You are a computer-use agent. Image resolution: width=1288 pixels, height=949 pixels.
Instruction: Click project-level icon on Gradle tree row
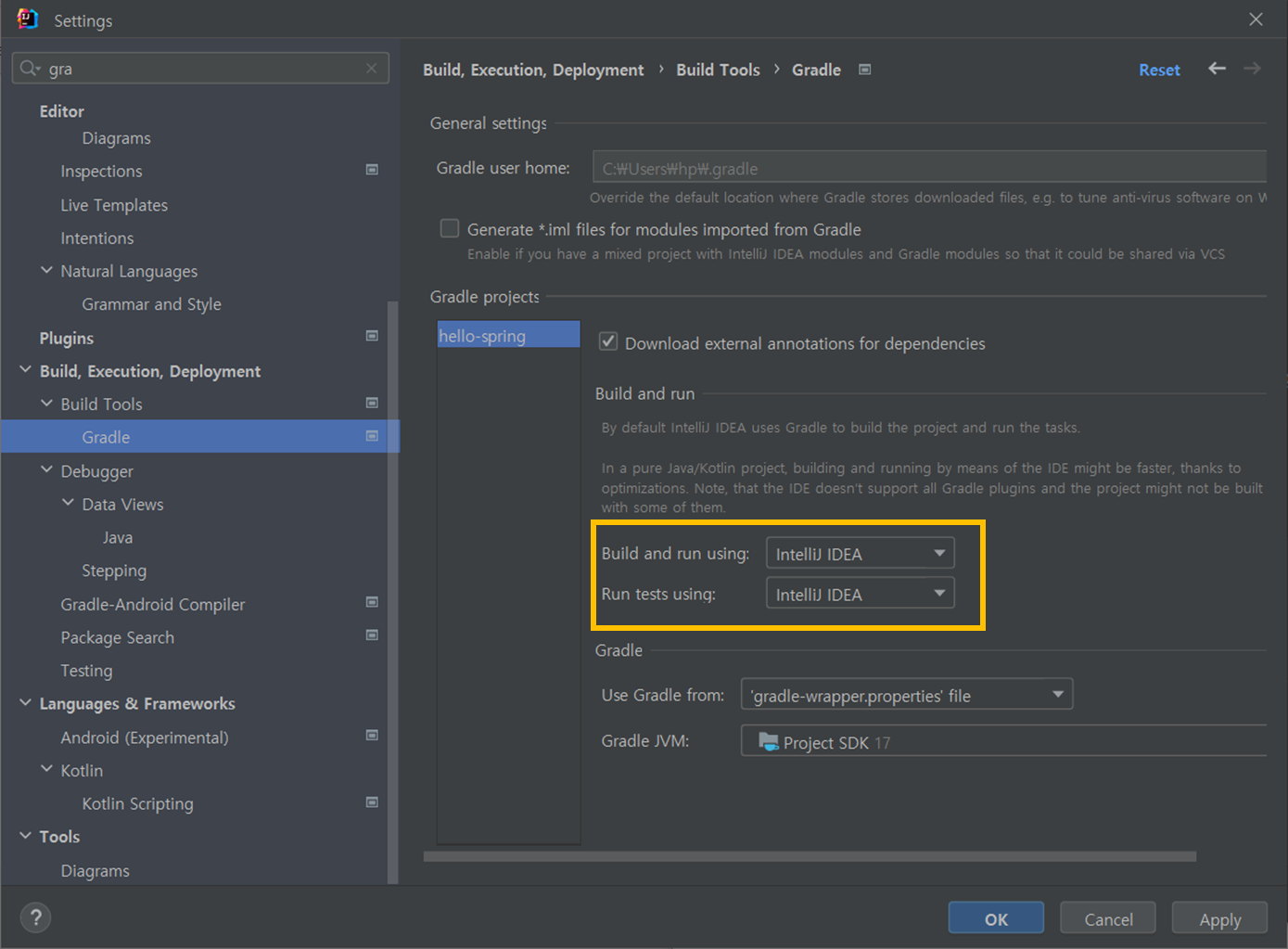coord(372,436)
